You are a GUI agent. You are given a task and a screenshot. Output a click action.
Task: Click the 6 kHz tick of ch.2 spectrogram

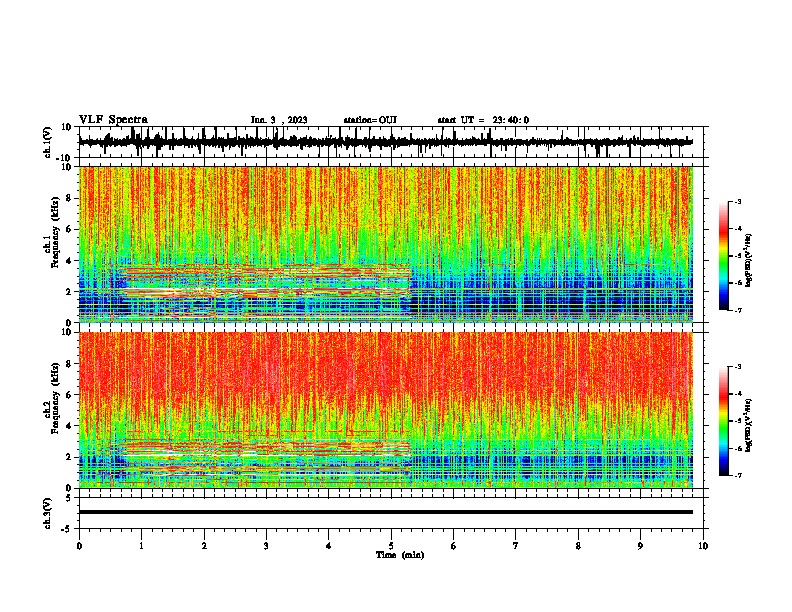pos(70,395)
